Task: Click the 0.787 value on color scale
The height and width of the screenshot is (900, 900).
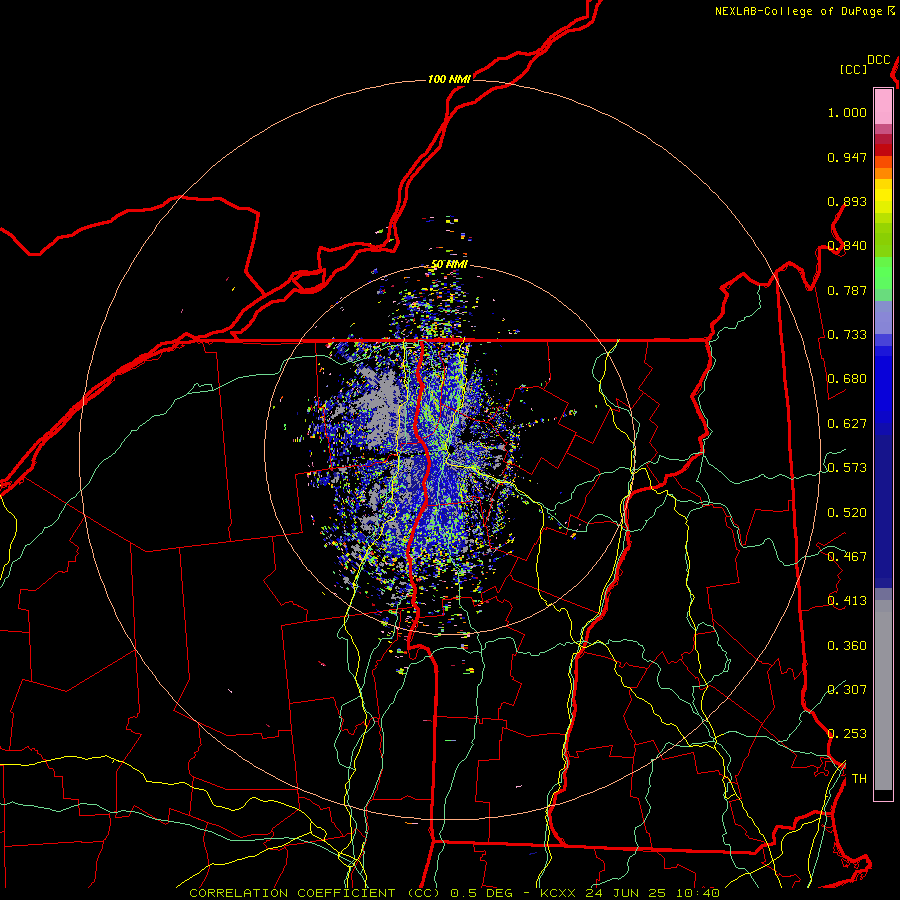Action: click(847, 290)
